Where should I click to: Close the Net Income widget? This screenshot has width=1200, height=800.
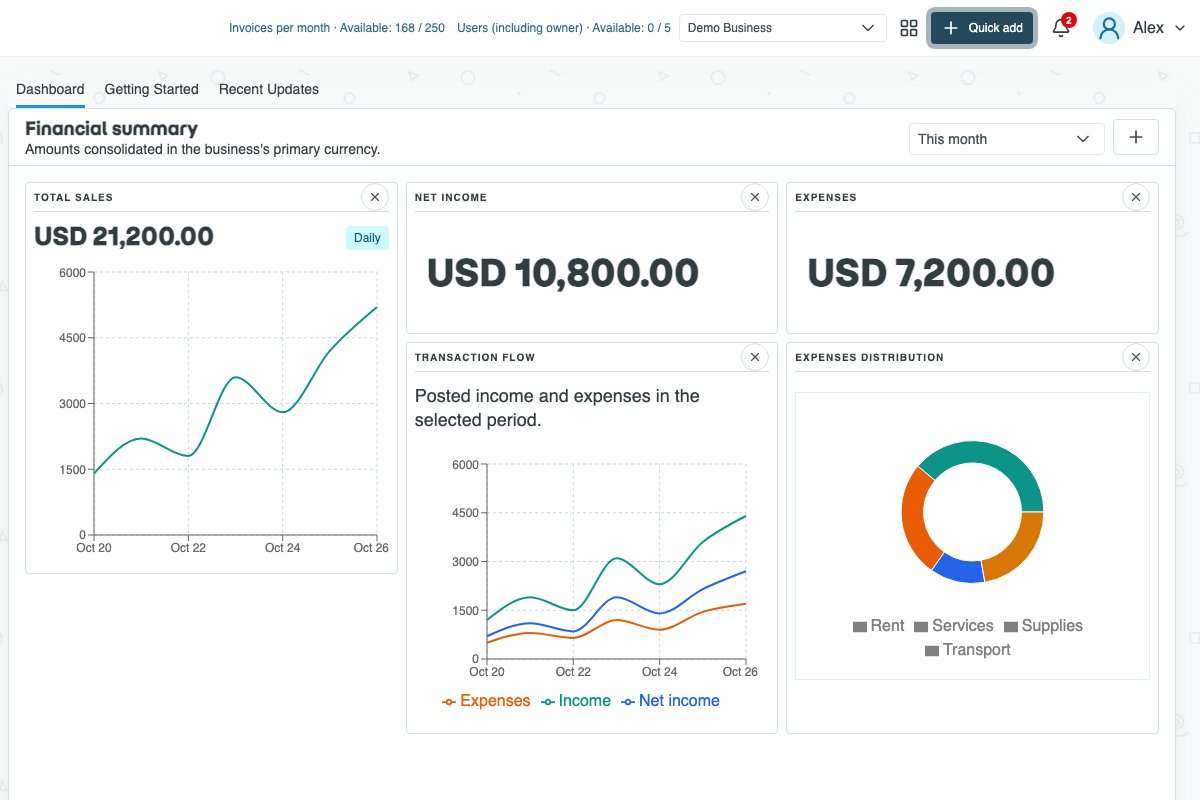tap(755, 197)
